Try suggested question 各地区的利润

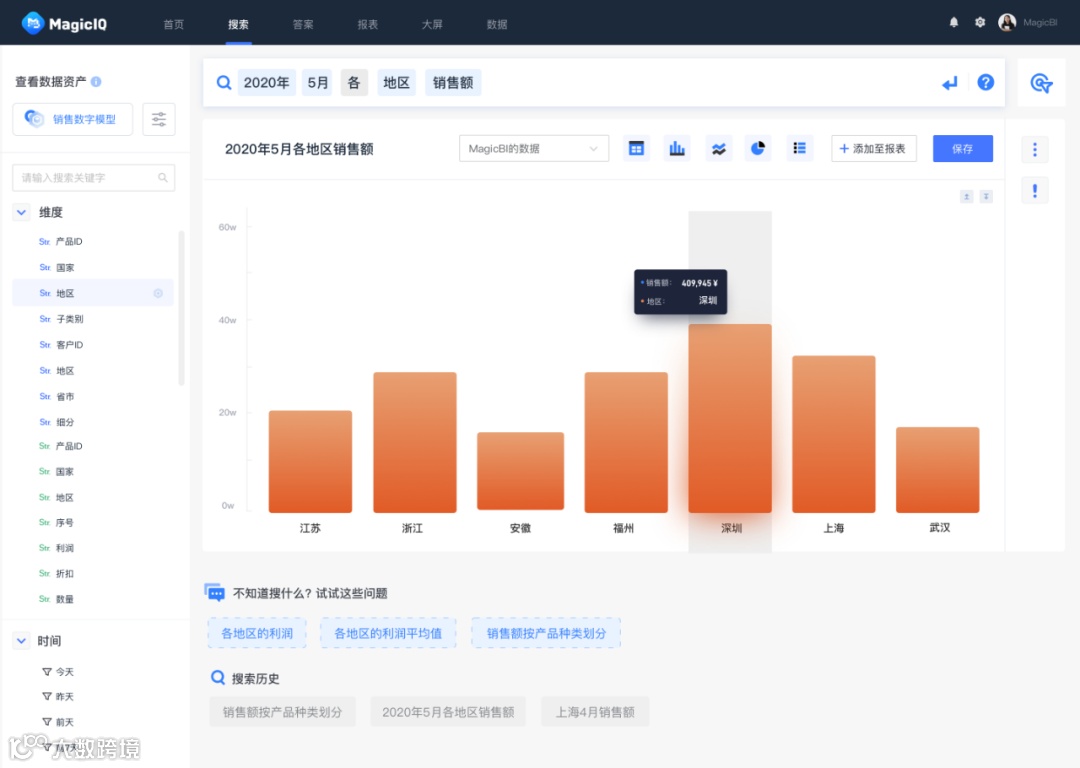(257, 633)
